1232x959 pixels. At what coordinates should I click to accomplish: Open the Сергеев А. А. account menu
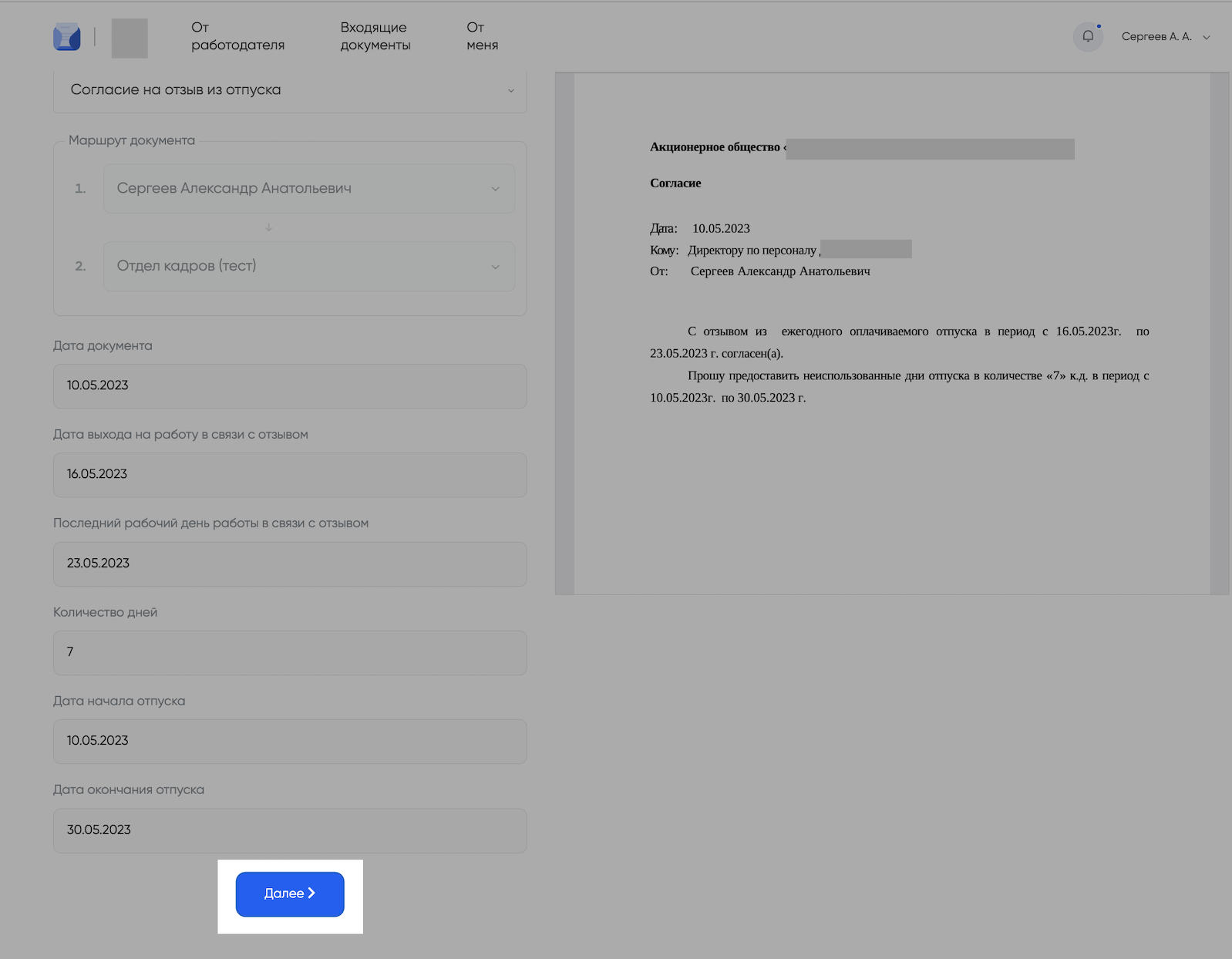click(x=1165, y=37)
